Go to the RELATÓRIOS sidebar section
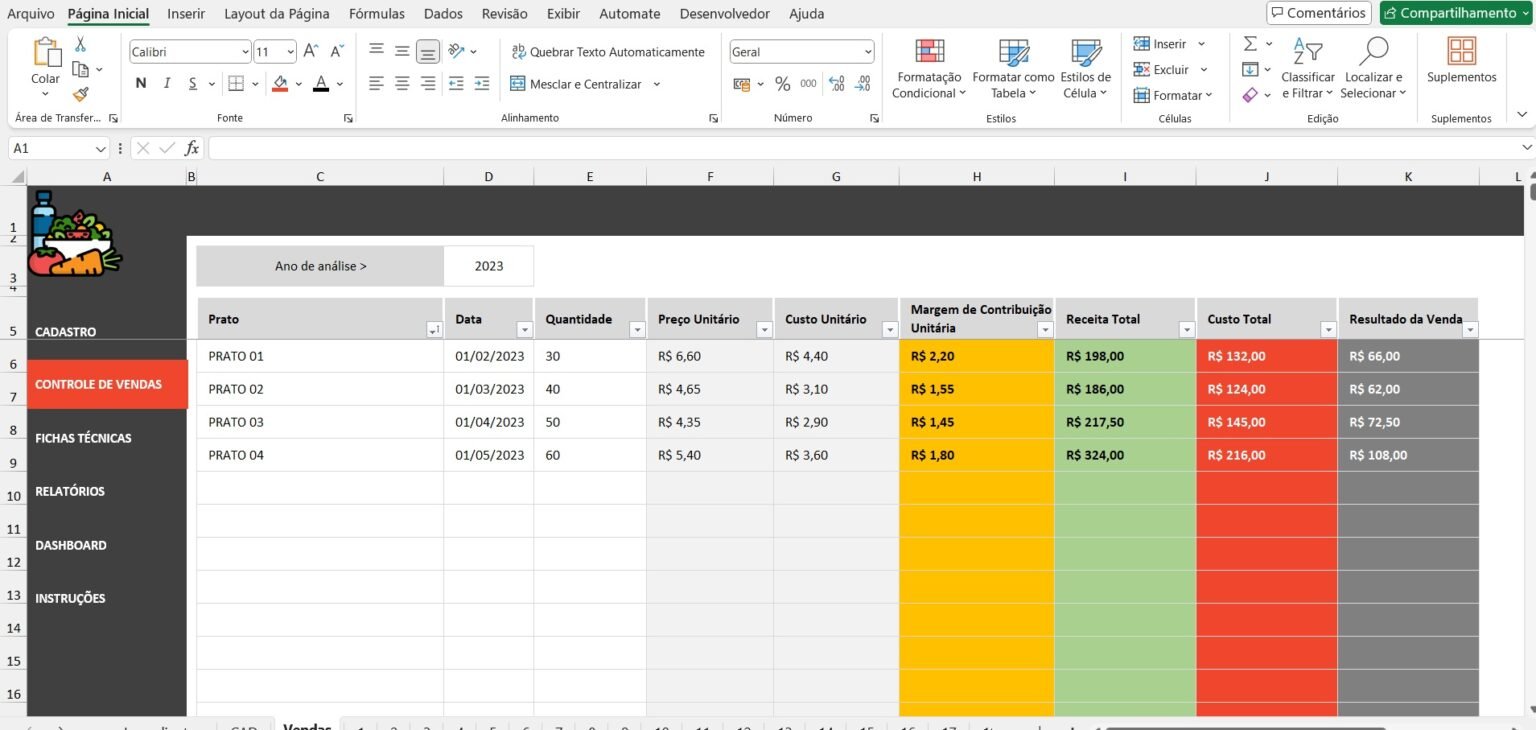The height and width of the screenshot is (730, 1536). pos(70,491)
